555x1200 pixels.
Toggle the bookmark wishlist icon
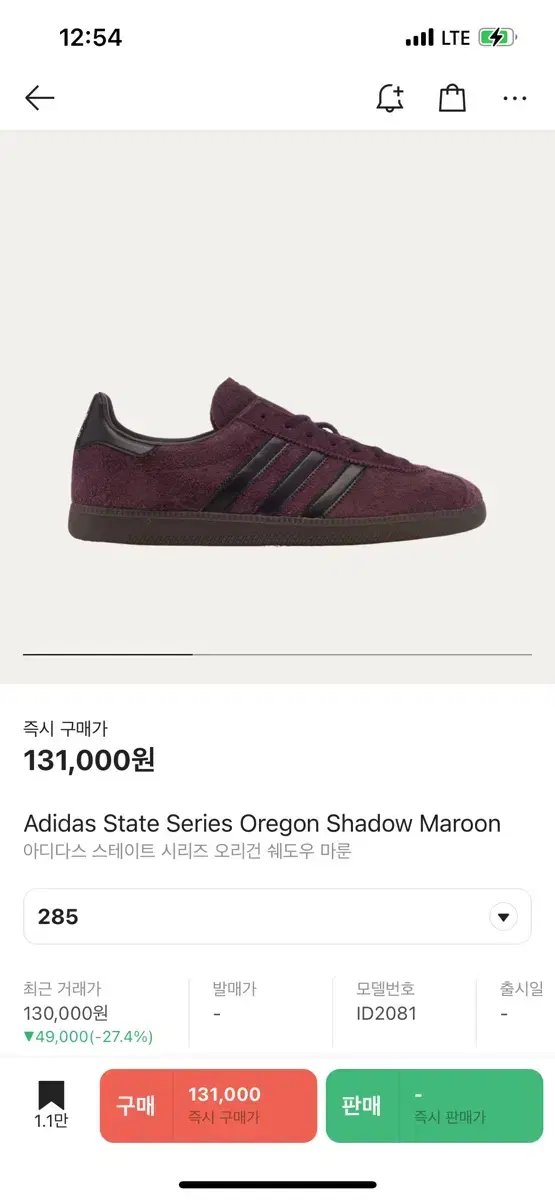[x=51, y=1105]
